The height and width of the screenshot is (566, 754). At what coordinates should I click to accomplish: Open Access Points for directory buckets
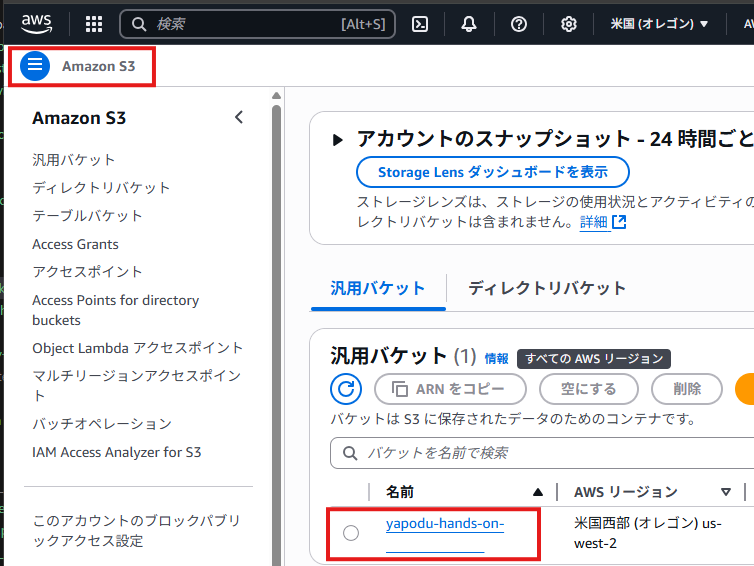point(115,310)
